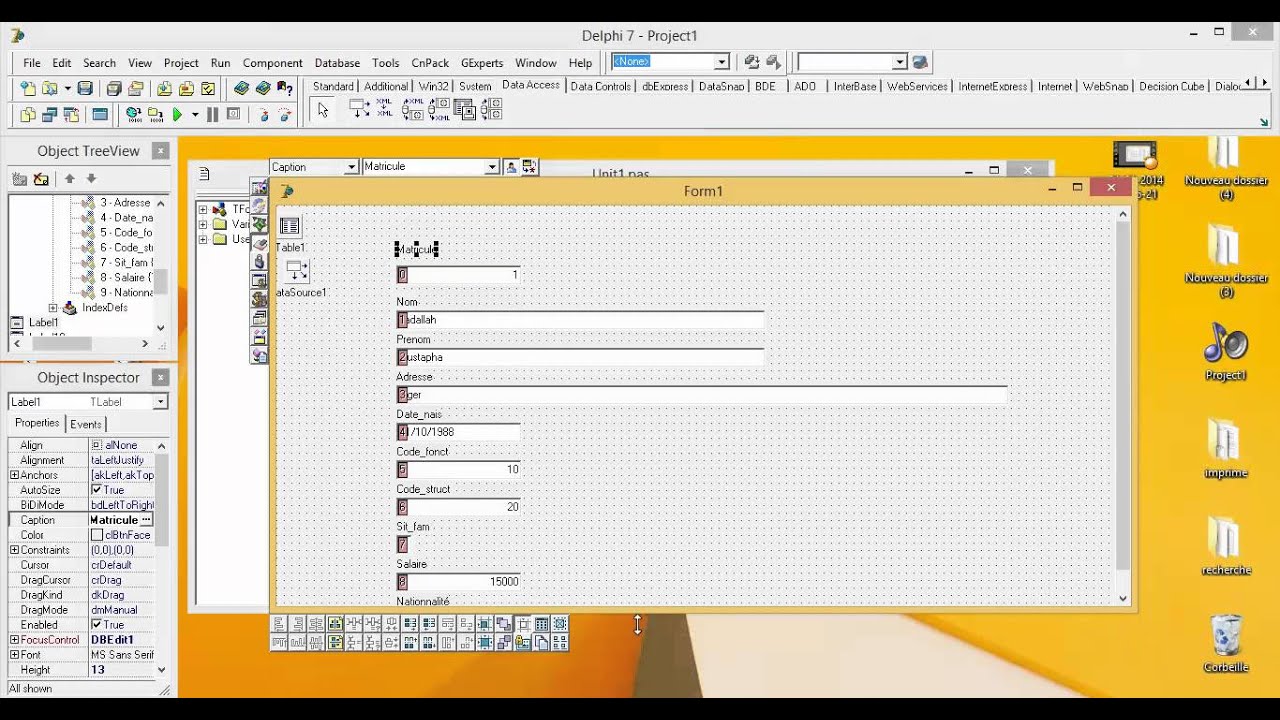Expand the Constraints property
Screen dimensions: 1280x720
[14, 550]
